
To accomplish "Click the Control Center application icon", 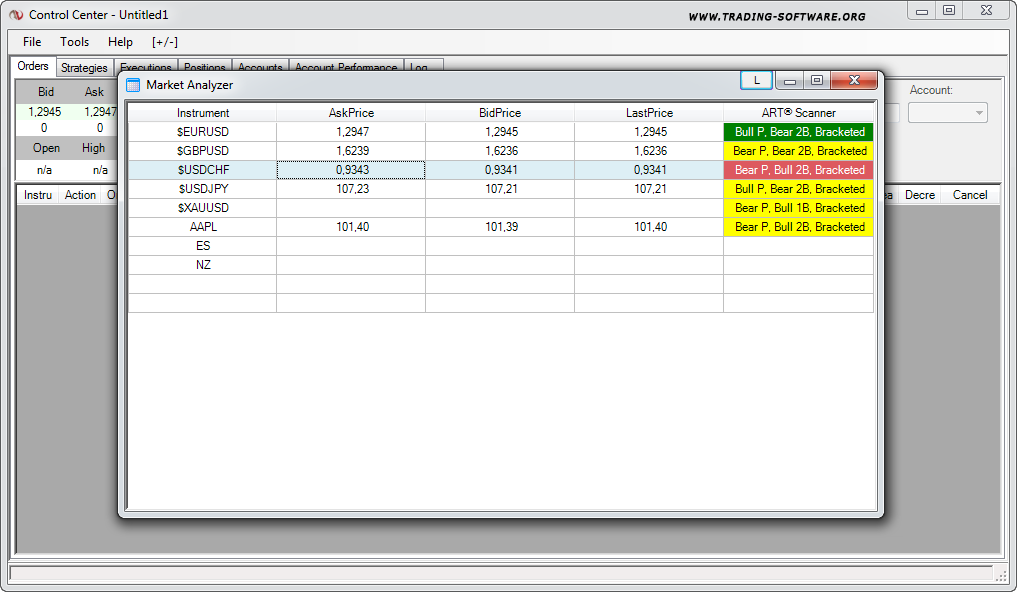I will [15, 15].
